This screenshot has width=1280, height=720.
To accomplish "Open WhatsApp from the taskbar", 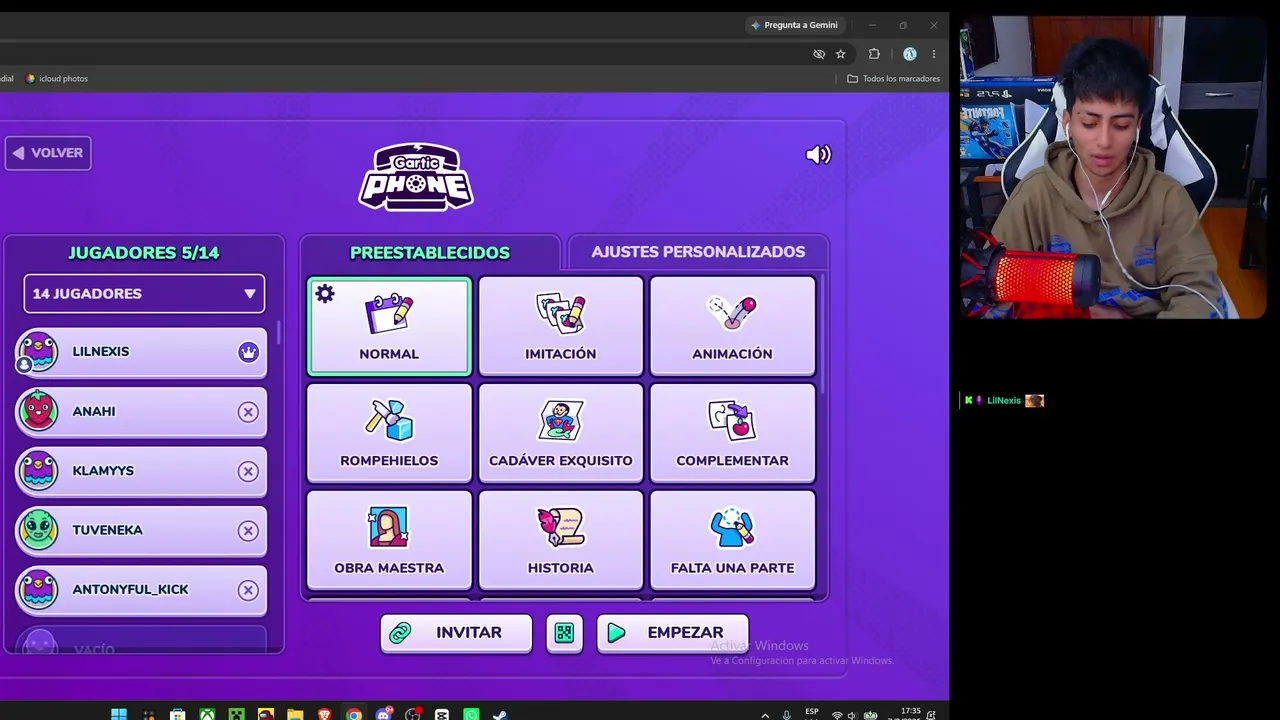I will (471, 714).
